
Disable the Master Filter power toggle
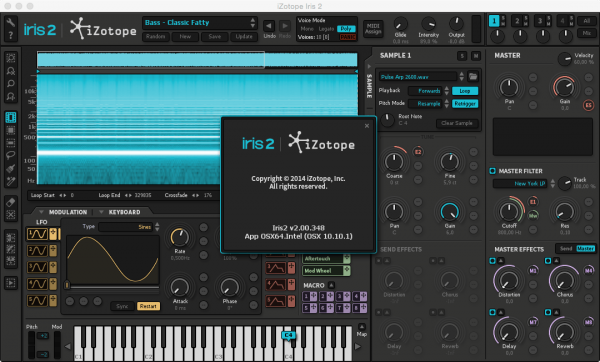click(492, 171)
